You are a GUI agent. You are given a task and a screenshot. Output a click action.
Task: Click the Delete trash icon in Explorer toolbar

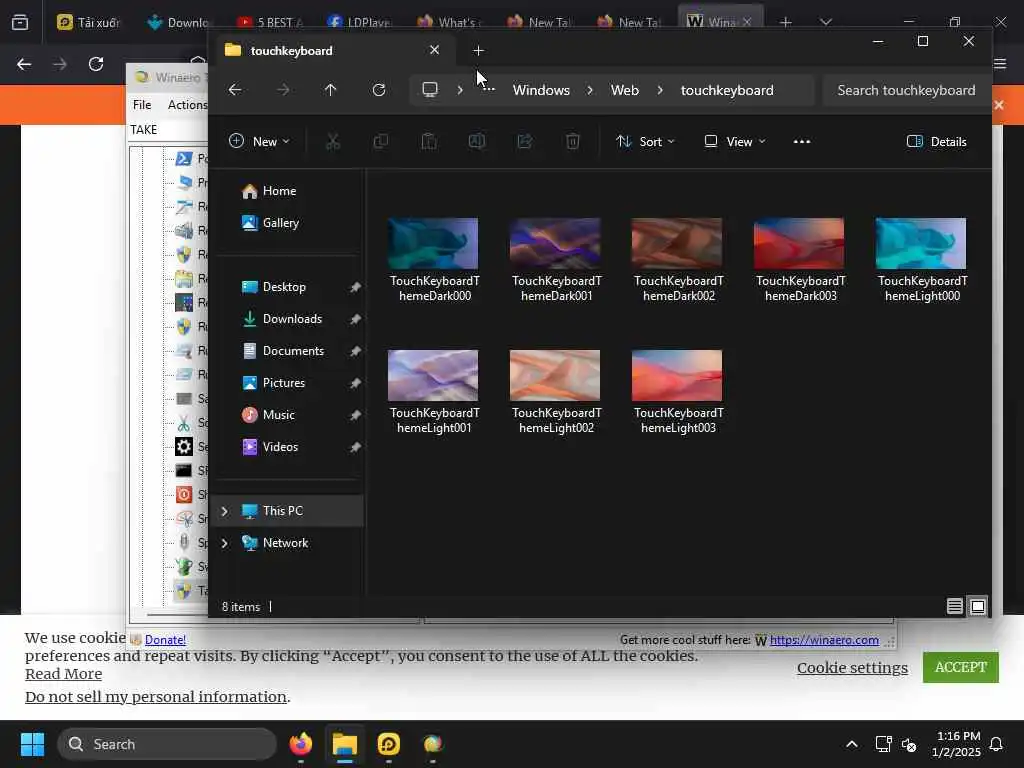(x=573, y=141)
